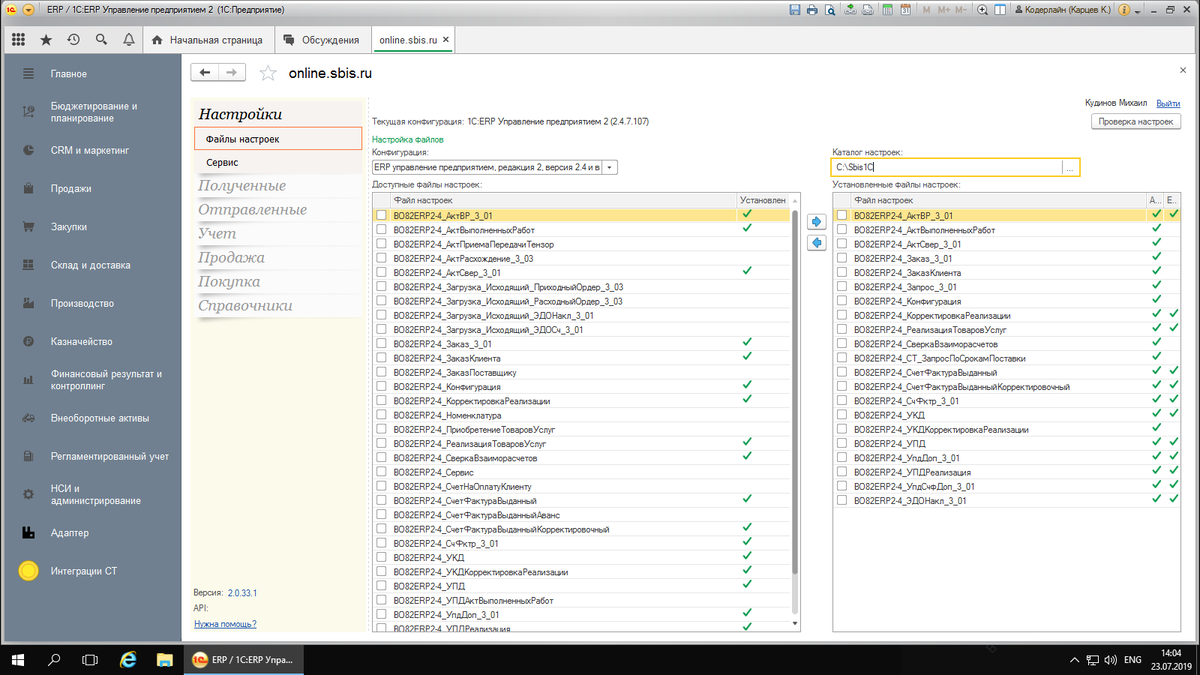Browse settings catalog with ellipsis button
This screenshot has height=675, width=1200.
tap(1070, 168)
